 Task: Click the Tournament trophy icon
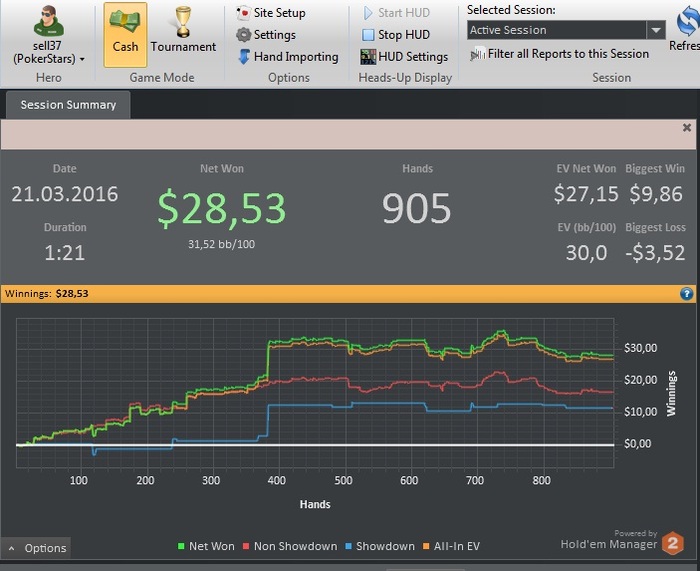point(183,21)
